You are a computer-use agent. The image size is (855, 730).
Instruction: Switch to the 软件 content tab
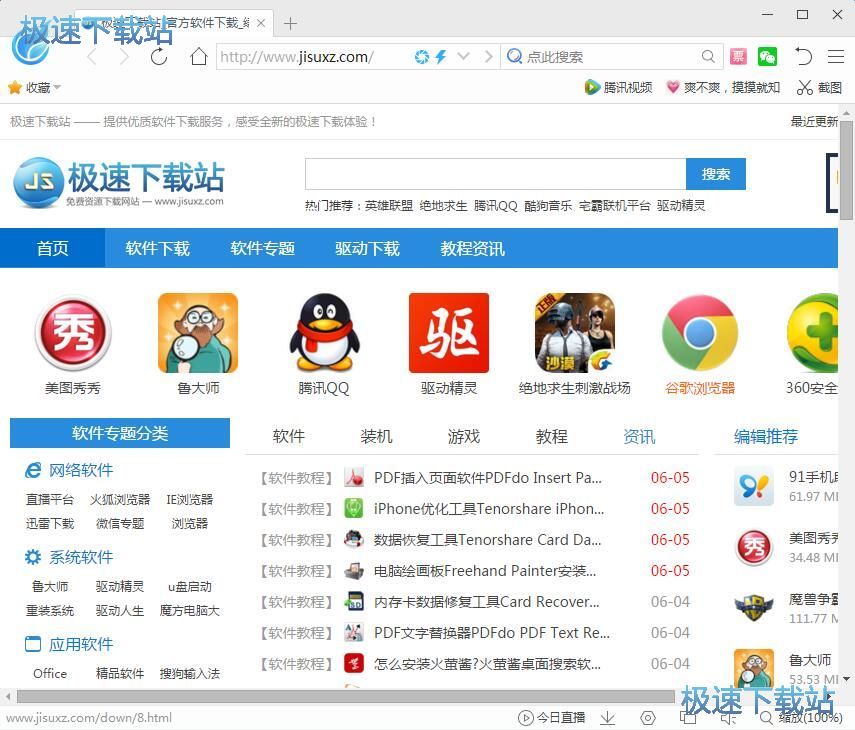tap(288, 436)
